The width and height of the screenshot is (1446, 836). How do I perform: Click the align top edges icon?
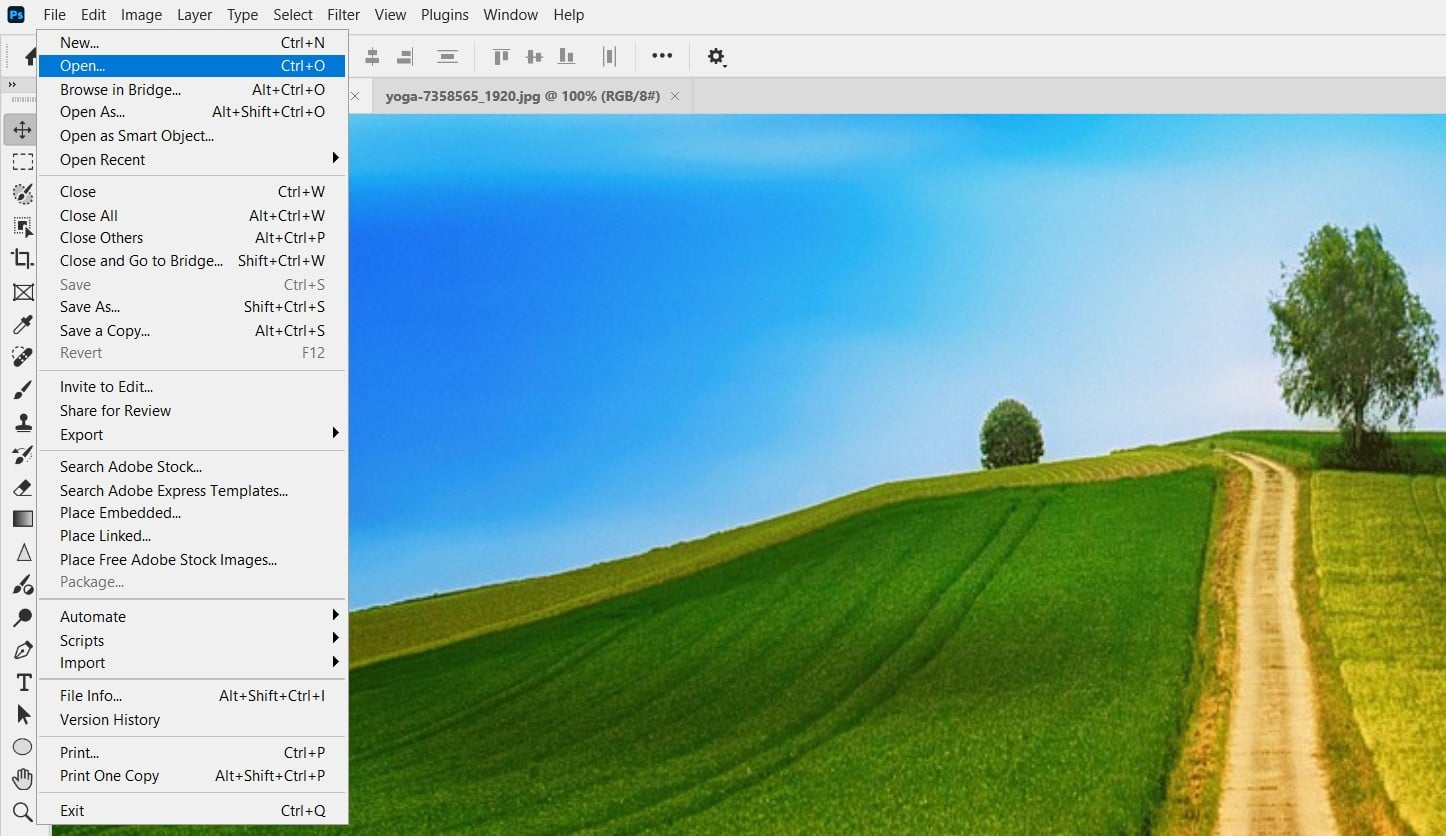coord(501,57)
